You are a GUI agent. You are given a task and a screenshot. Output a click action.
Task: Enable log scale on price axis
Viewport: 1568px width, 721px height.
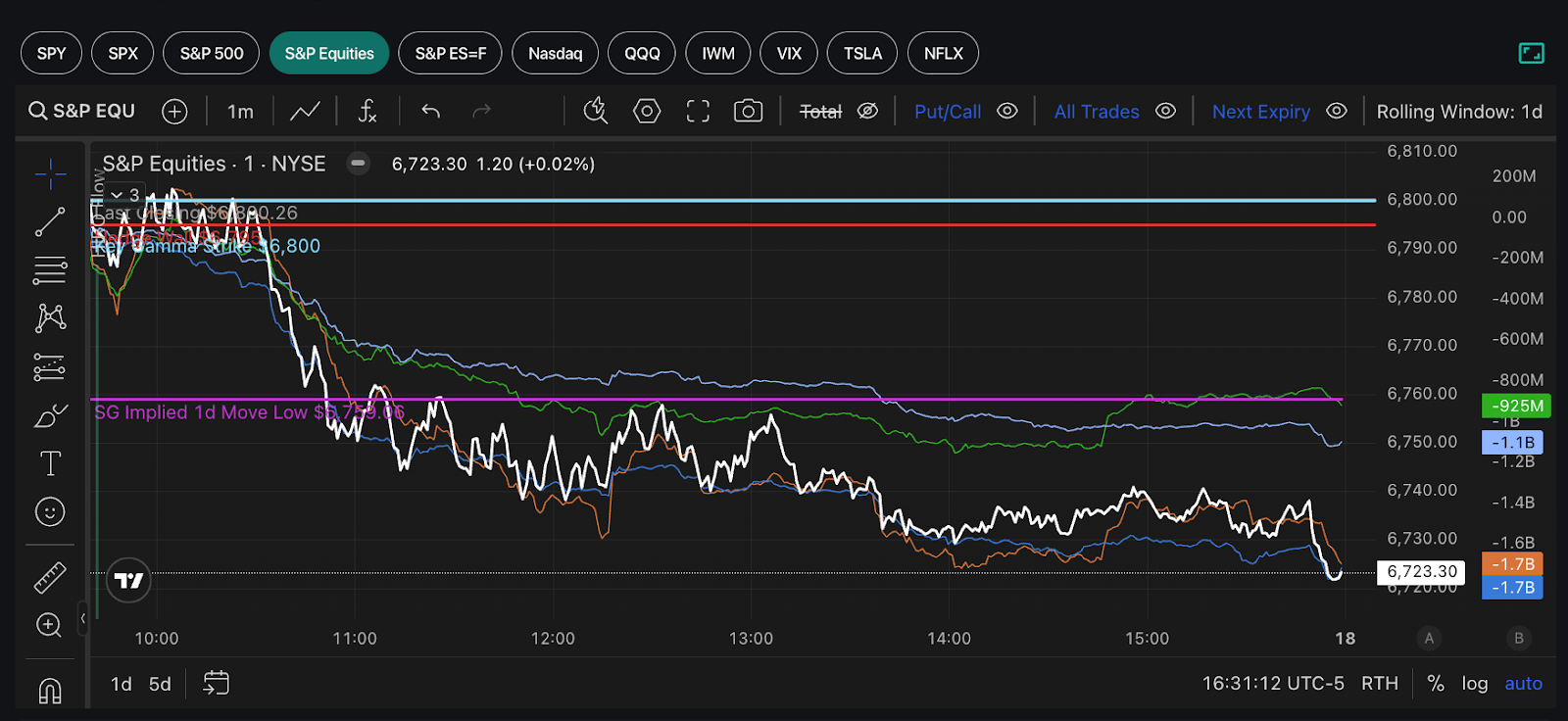1475,684
